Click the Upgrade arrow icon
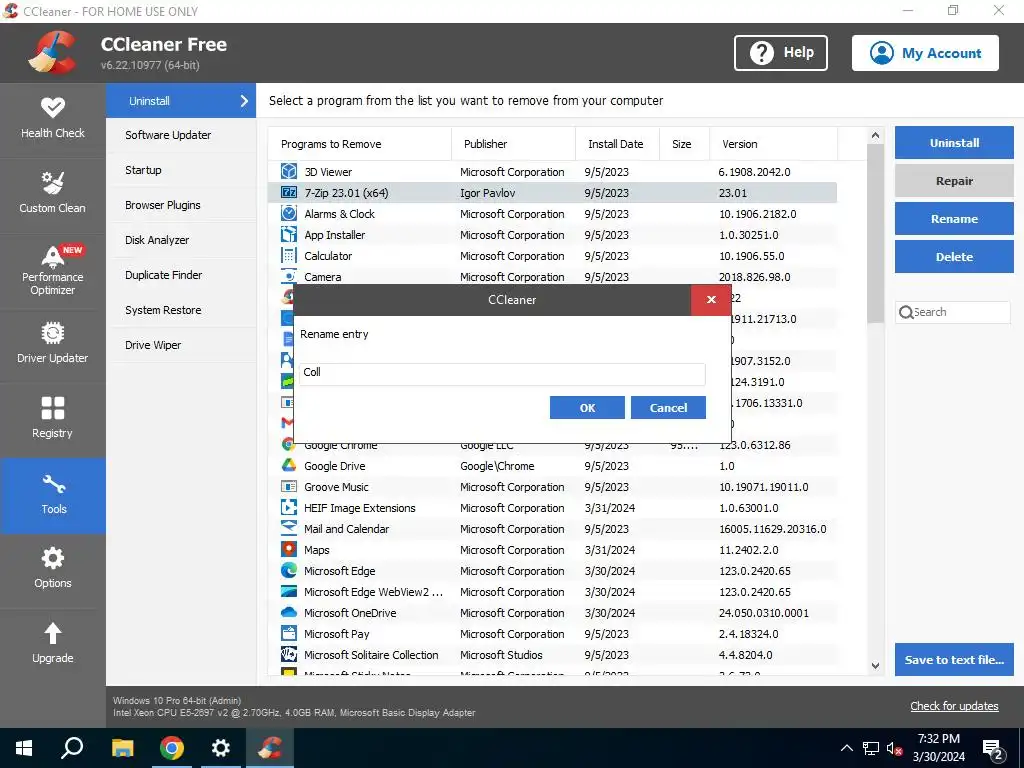 coord(52,633)
